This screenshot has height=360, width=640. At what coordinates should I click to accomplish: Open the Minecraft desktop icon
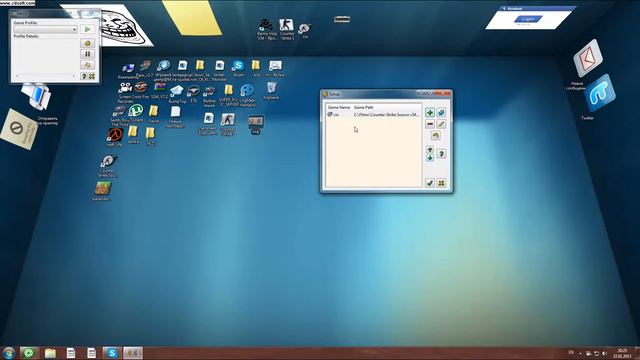102,191
